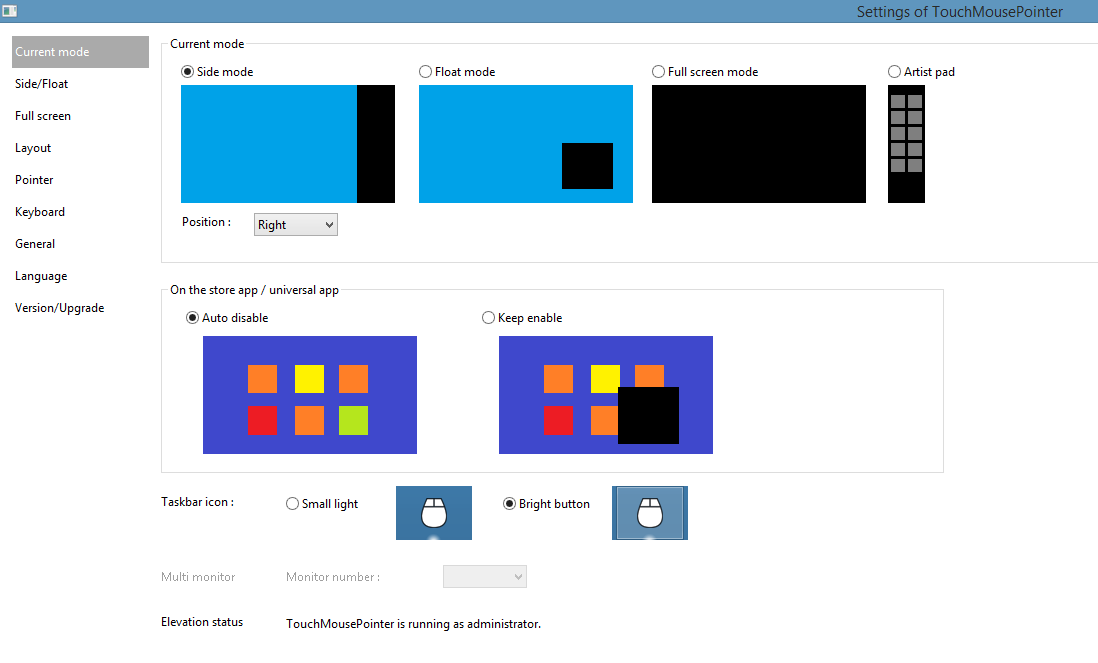Screen dimensions: 1098x663
Task: Click the Float mode preview image
Action: [x=526, y=144]
